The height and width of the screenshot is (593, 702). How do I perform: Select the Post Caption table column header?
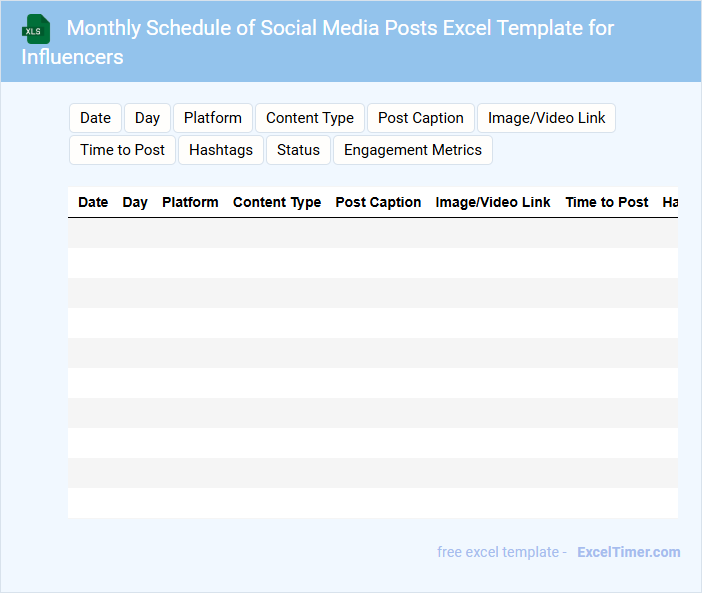tap(378, 202)
